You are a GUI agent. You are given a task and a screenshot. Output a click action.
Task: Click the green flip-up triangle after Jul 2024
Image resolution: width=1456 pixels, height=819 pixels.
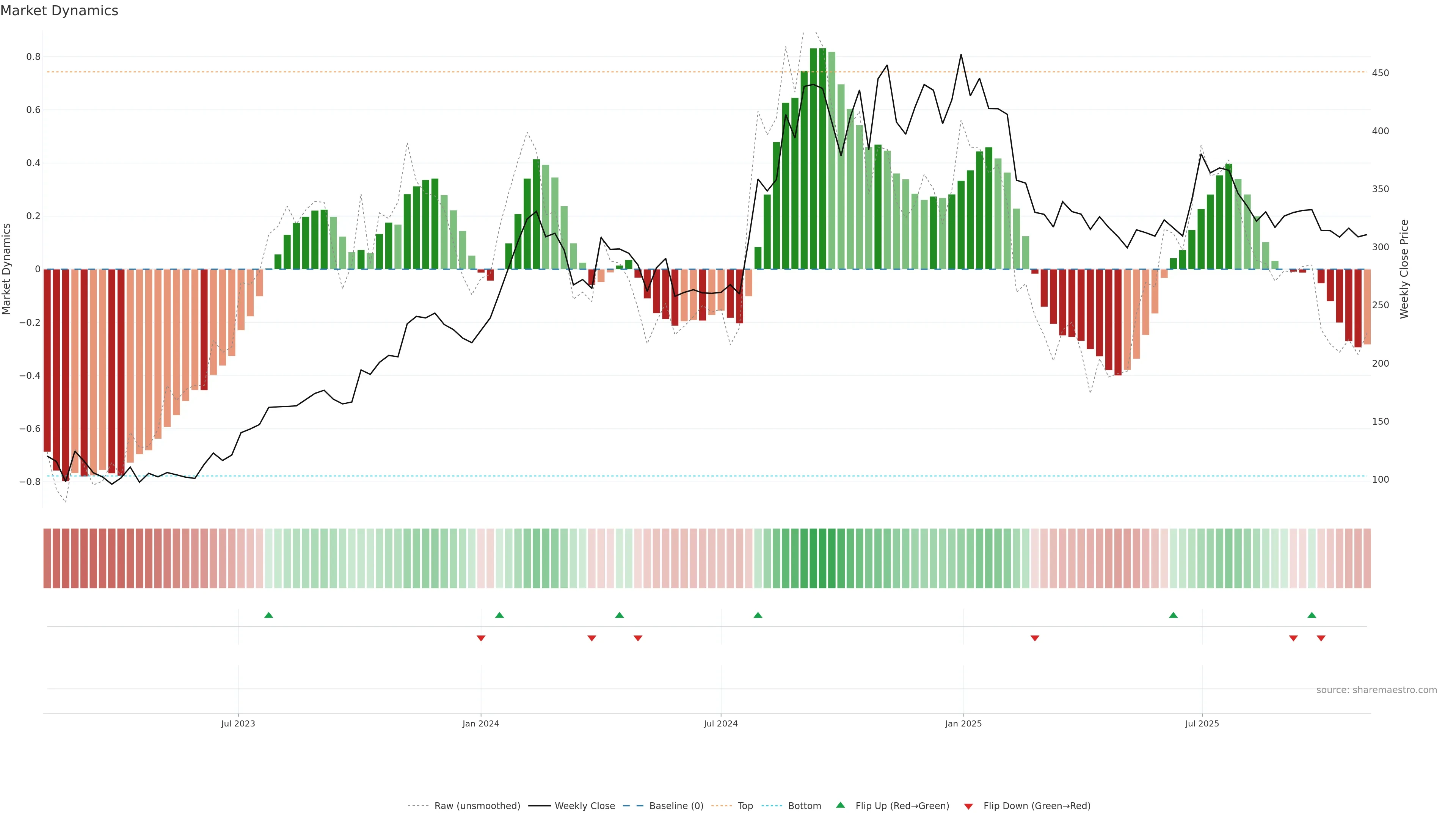click(x=758, y=615)
